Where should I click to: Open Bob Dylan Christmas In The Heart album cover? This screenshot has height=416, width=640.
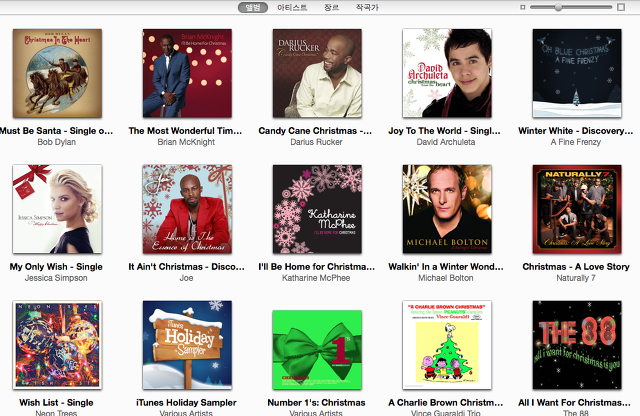(57, 73)
